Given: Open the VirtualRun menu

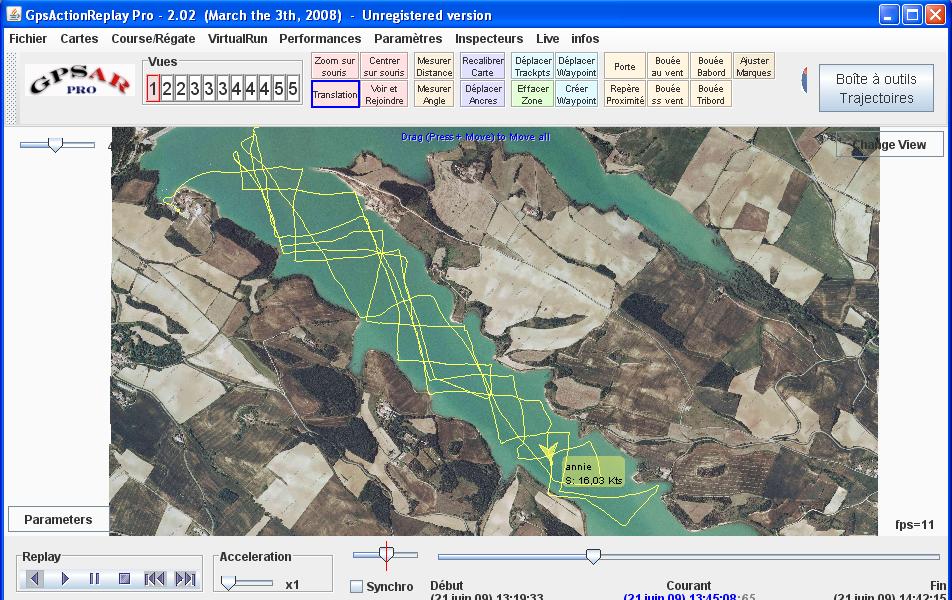Looking at the screenshot, I should coord(237,38).
